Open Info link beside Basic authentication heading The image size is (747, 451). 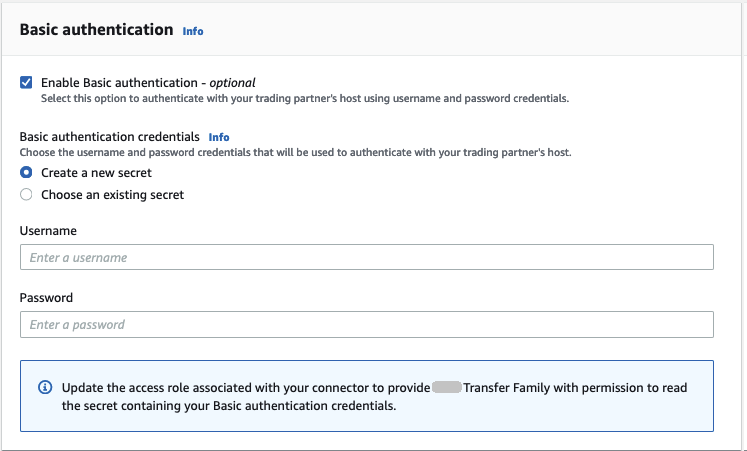click(x=193, y=31)
